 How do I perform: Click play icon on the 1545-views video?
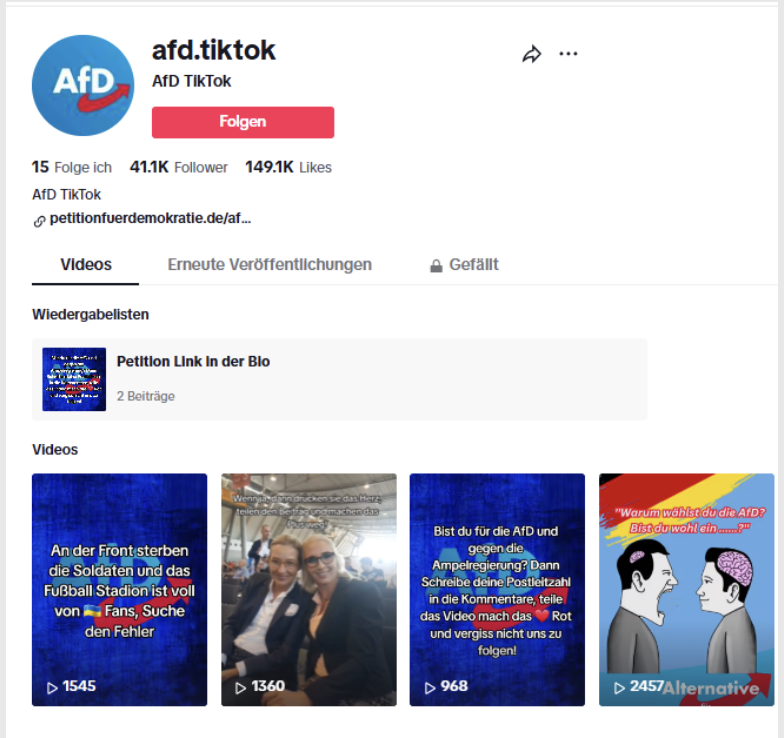coord(52,688)
